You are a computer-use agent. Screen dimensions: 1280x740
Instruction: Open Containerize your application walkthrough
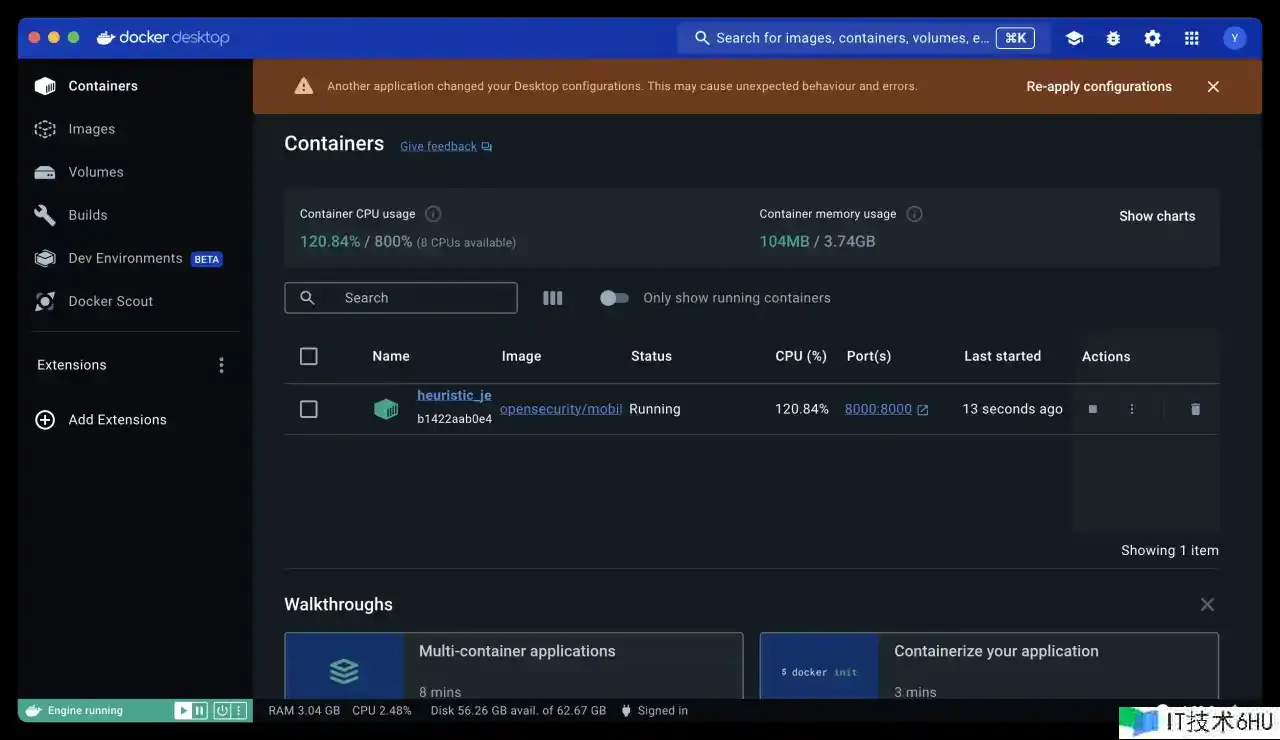point(989,665)
